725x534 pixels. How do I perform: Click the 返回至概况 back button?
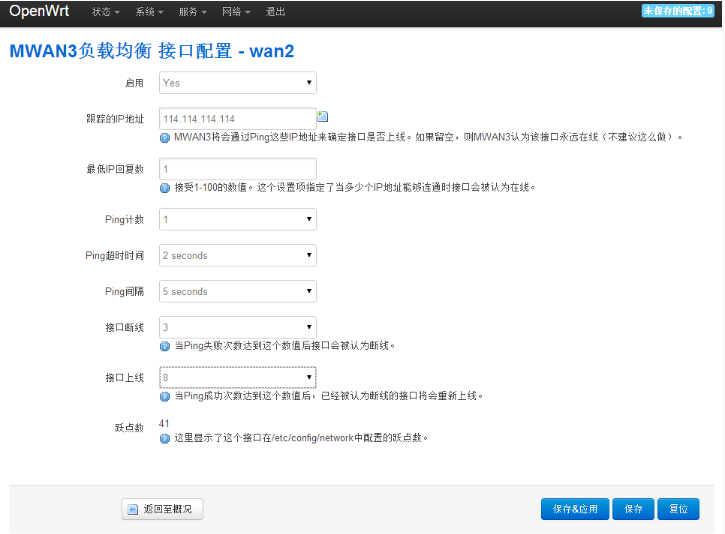(162, 509)
